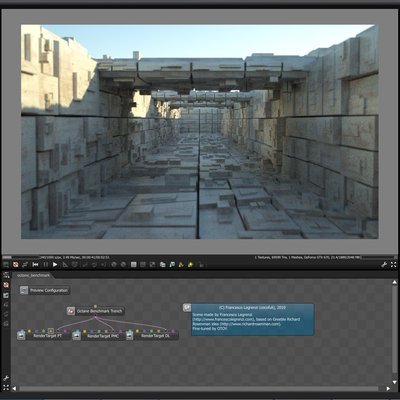
Task: Click the node graph scroll up arrow
Action: tap(395, 282)
